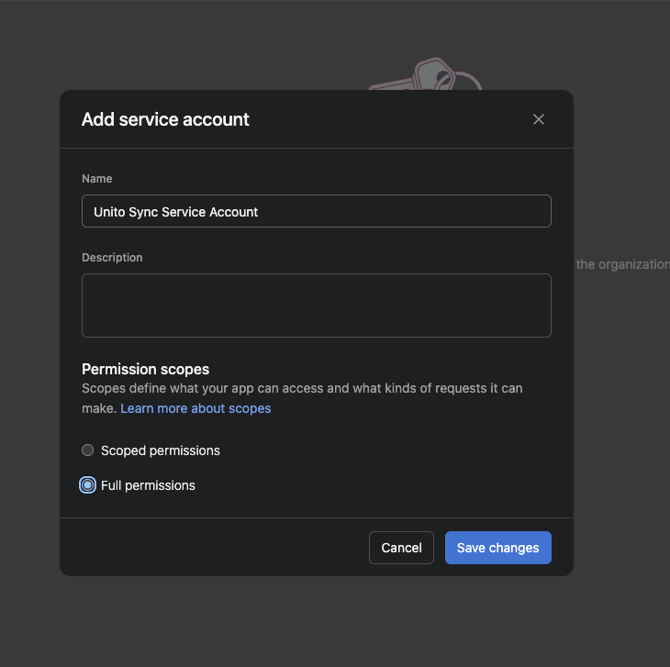This screenshot has width=670, height=667.
Task: Click the Add service account title
Action: tap(165, 119)
